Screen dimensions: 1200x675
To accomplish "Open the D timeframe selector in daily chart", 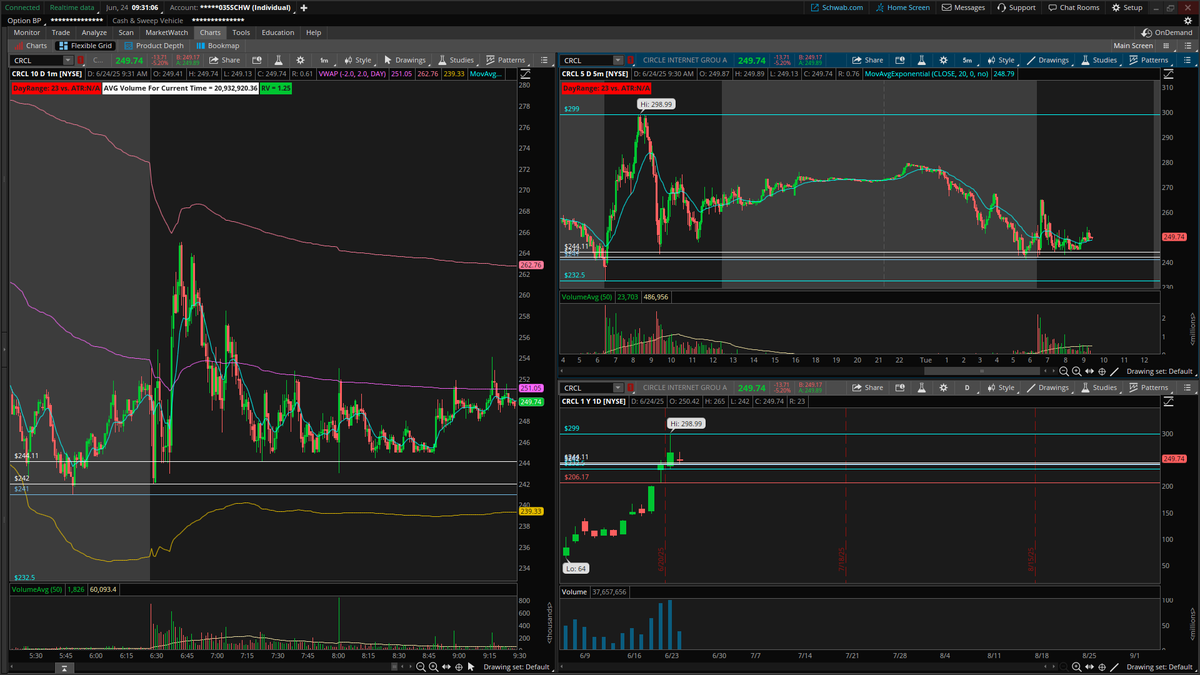I will (x=967, y=387).
